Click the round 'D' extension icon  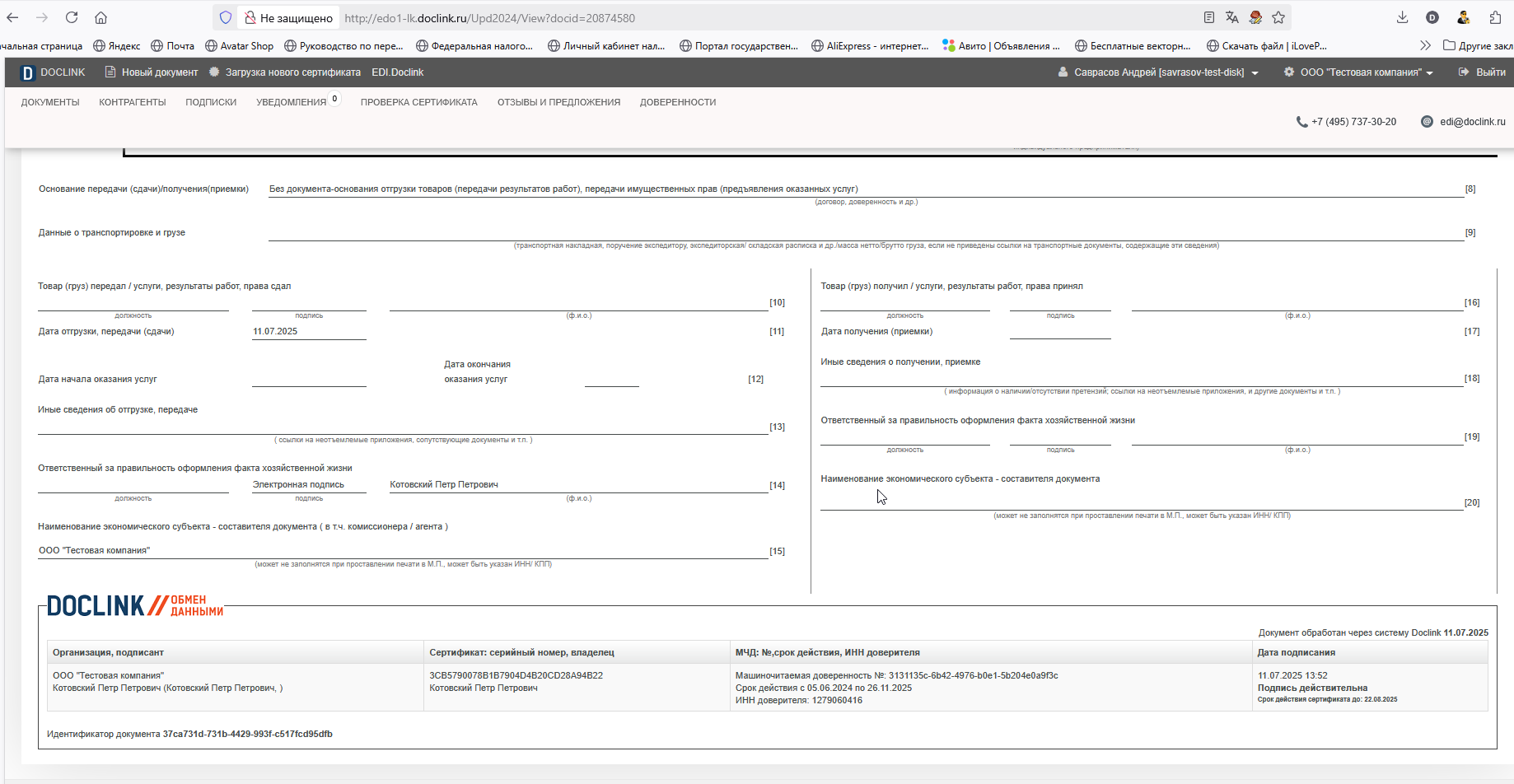pyautogui.click(x=1432, y=17)
